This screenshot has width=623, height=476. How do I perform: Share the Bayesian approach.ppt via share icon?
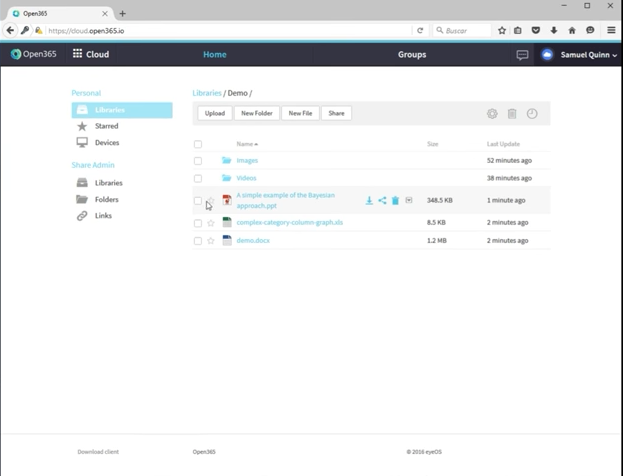382,200
